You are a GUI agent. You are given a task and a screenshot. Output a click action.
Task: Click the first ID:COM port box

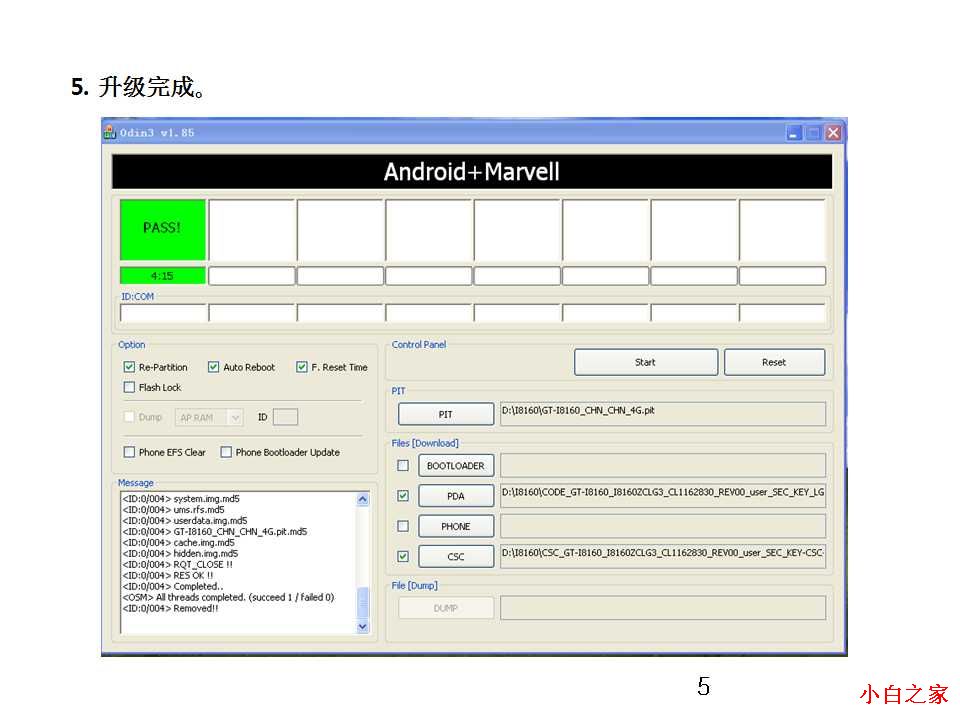pos(163,313)
